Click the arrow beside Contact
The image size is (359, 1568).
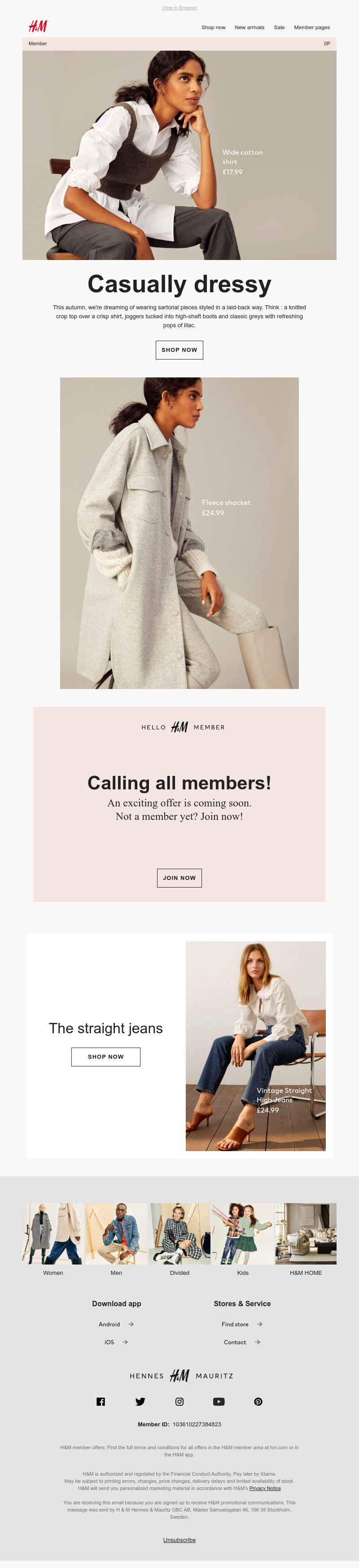pyautogui.click(x=257, y=1342)
